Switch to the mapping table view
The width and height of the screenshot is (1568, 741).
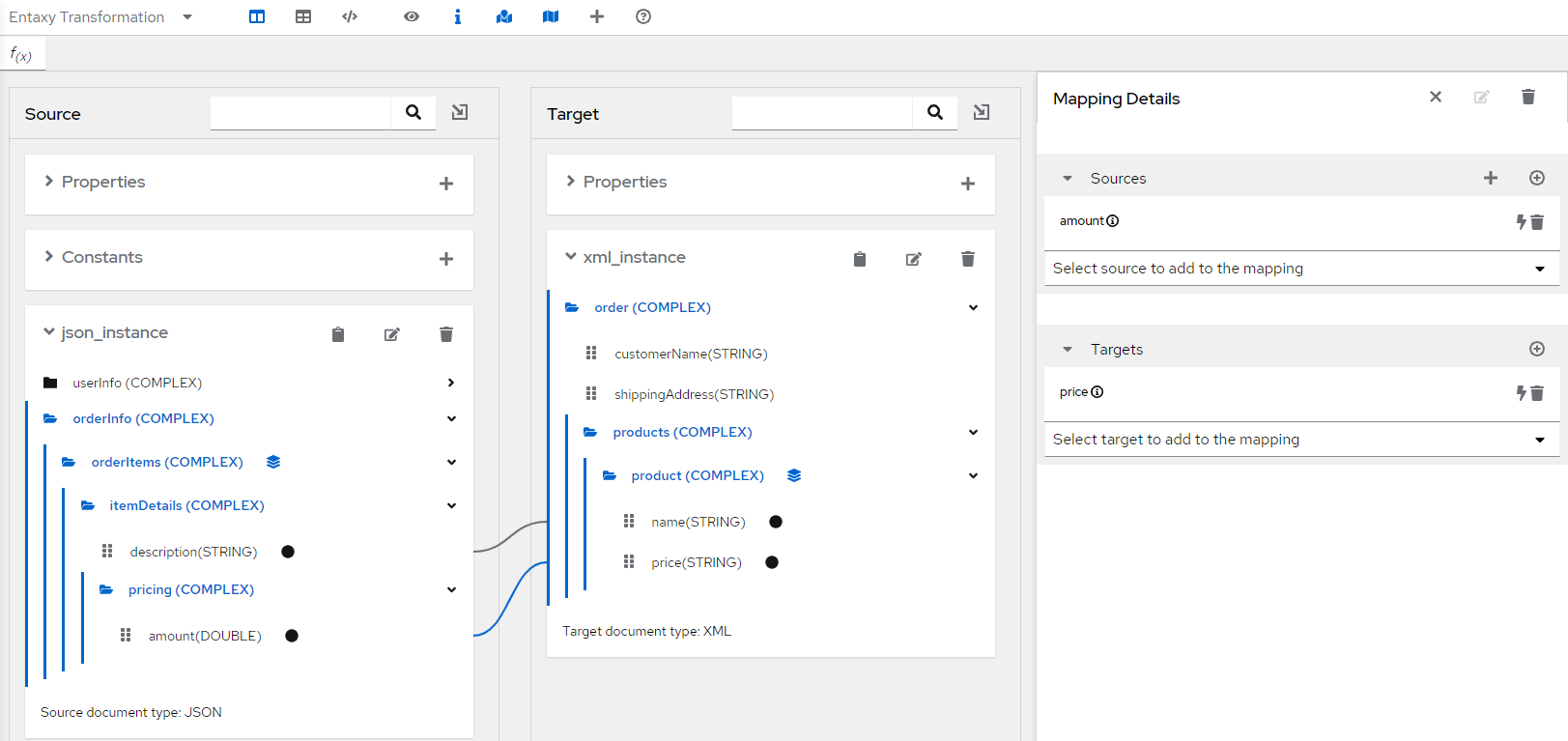(303, 16)
